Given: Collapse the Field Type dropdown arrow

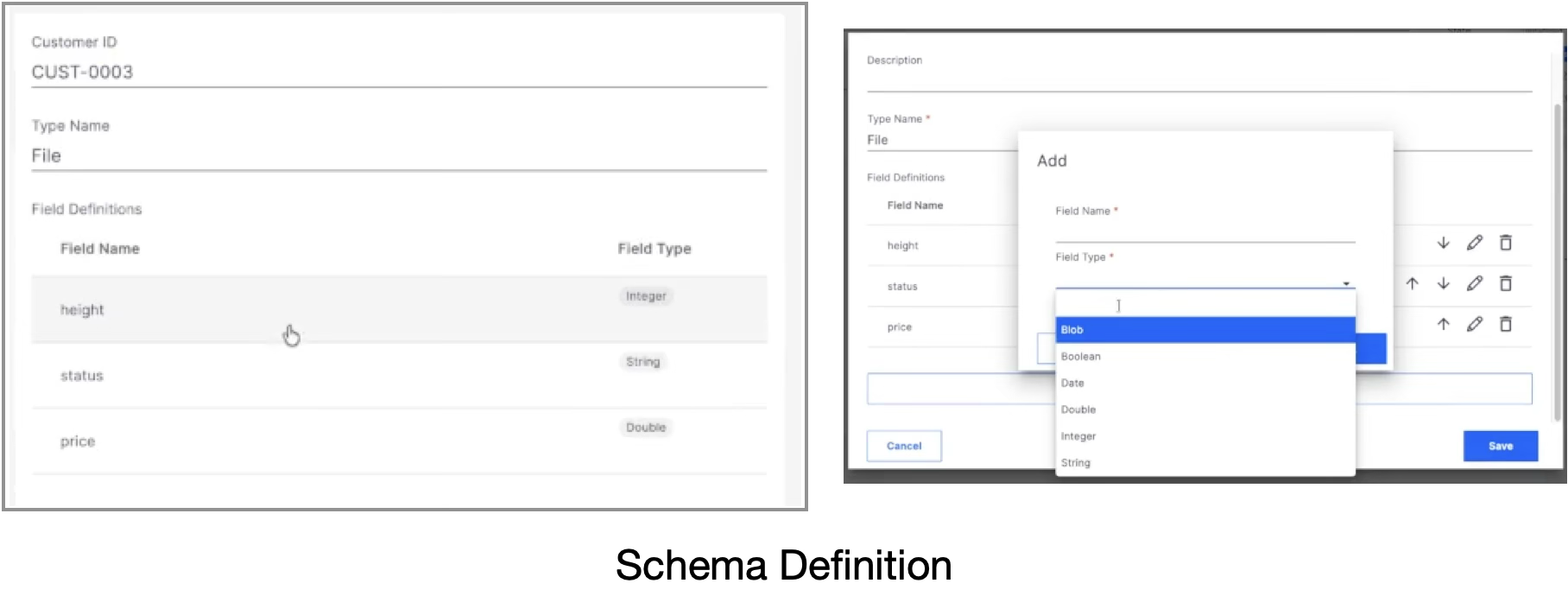Looking at the screenshot, I should tap(1346, 283).
